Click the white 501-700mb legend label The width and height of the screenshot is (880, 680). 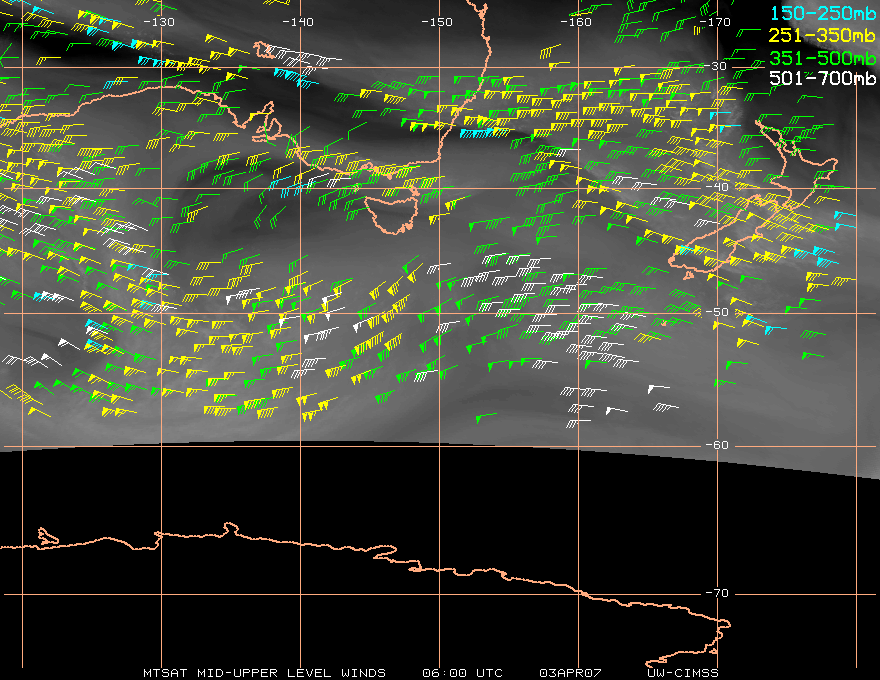pyautogui.click(x=821, y=78)
